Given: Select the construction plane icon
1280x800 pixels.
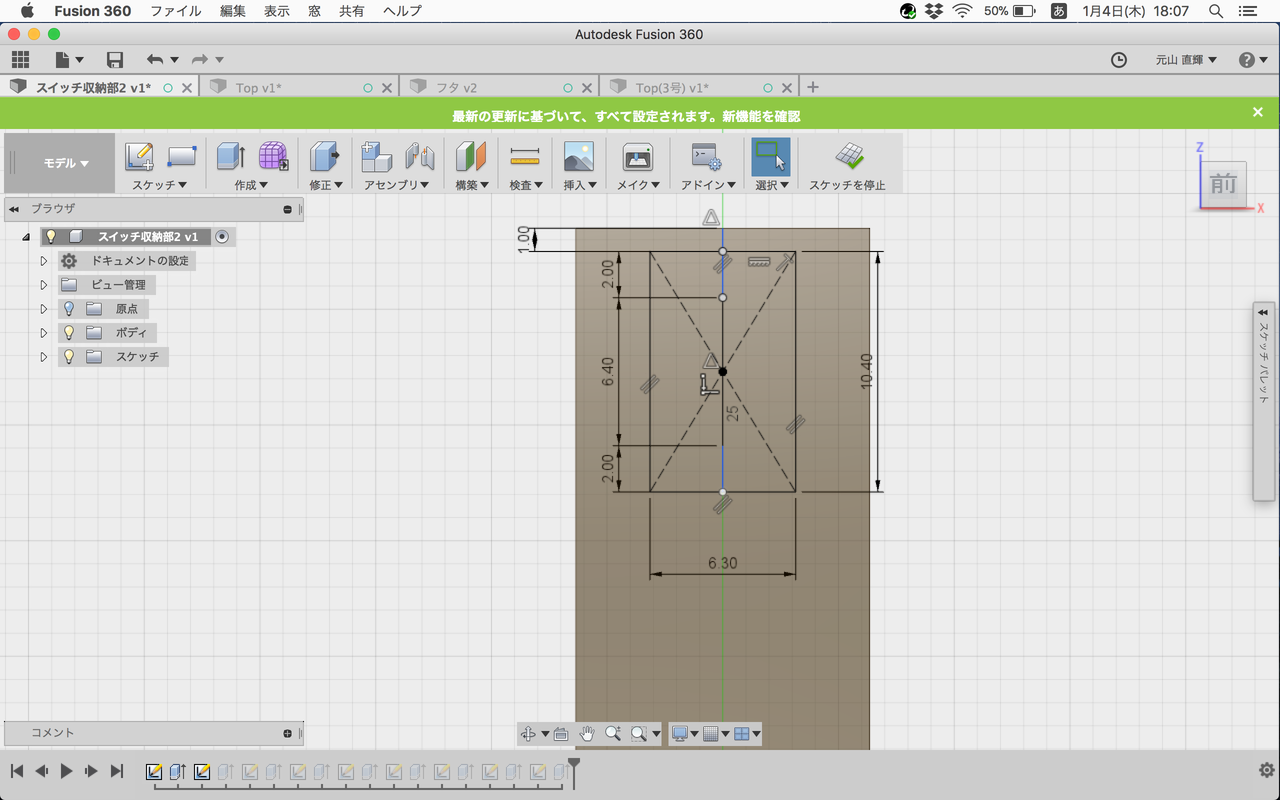Looking at the screenshot, I should [x=471, y=157].
